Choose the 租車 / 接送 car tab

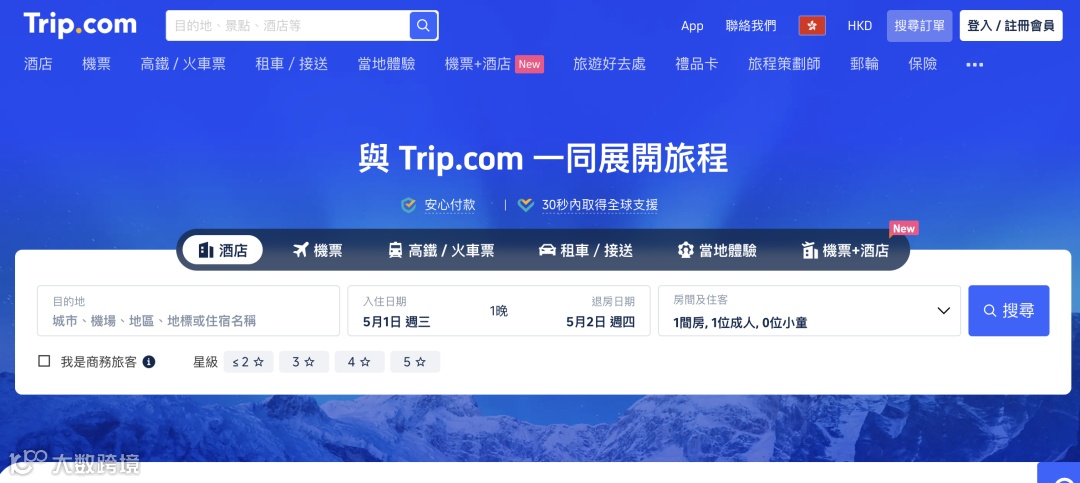tap(586, 250)
